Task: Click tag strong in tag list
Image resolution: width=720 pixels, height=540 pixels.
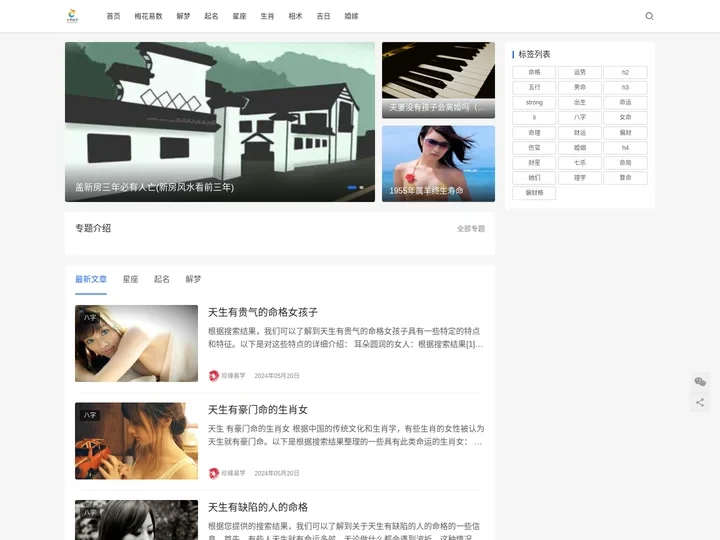Action: tap(534, 102)
